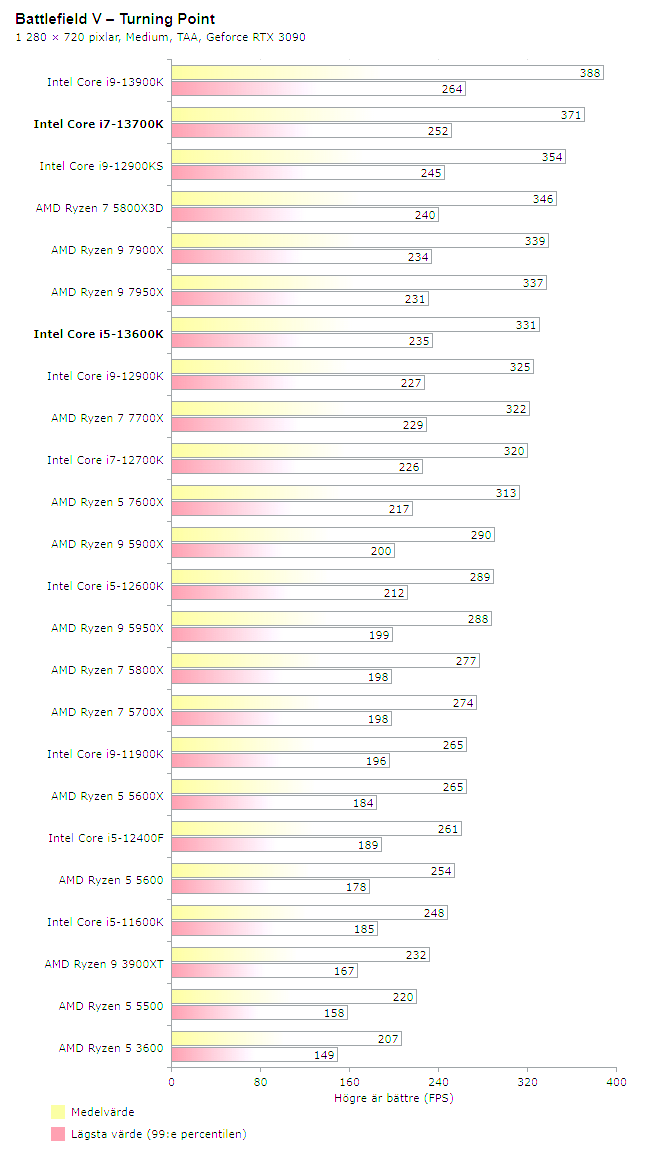Click the resolution and settings subtitle text
Screen dimensions: 665x1155
[x=160, y=38]
